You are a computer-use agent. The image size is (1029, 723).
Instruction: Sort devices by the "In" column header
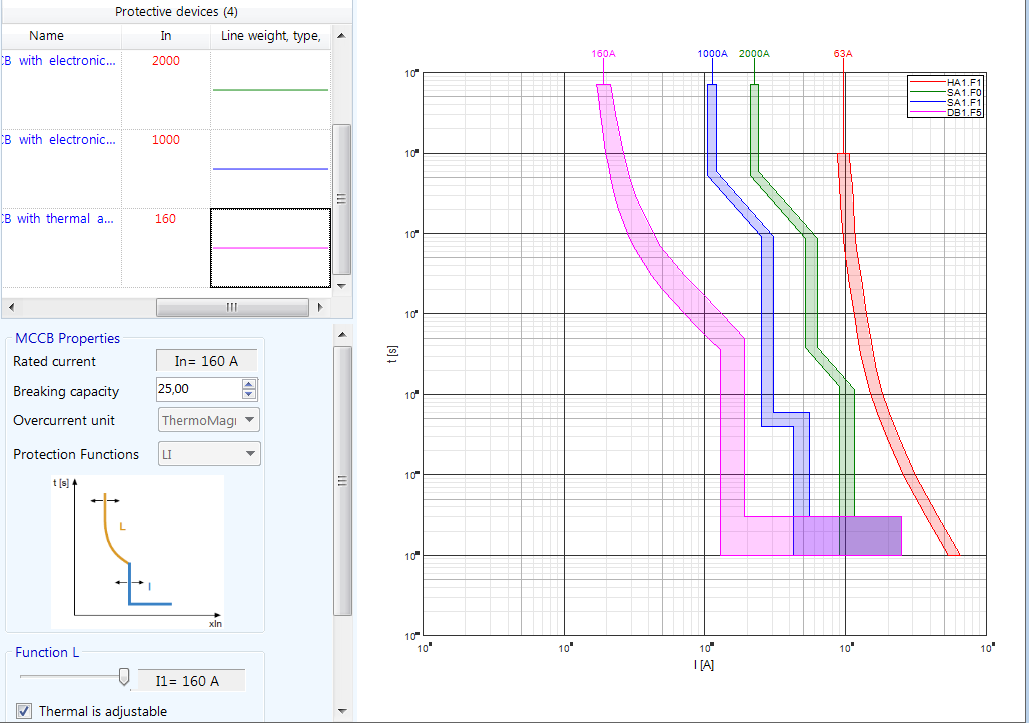pyautogui.click(x=166, y=36)
